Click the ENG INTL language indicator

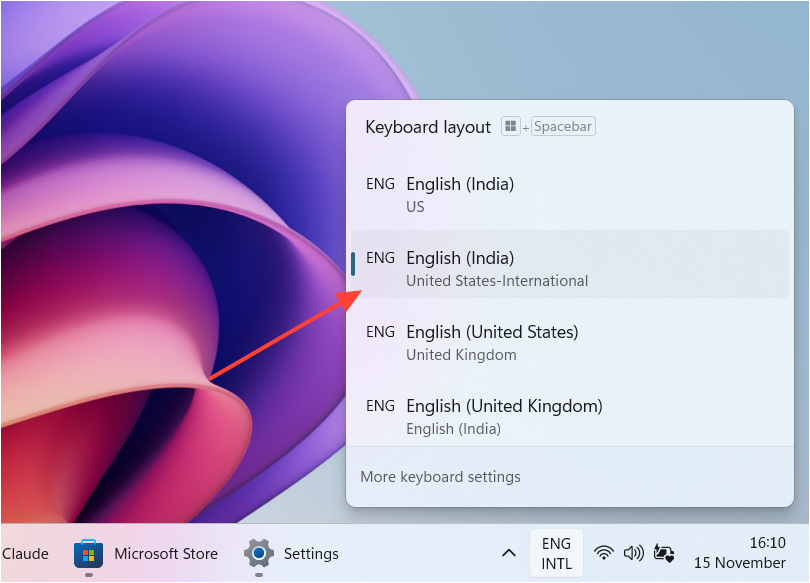[556, 552]
